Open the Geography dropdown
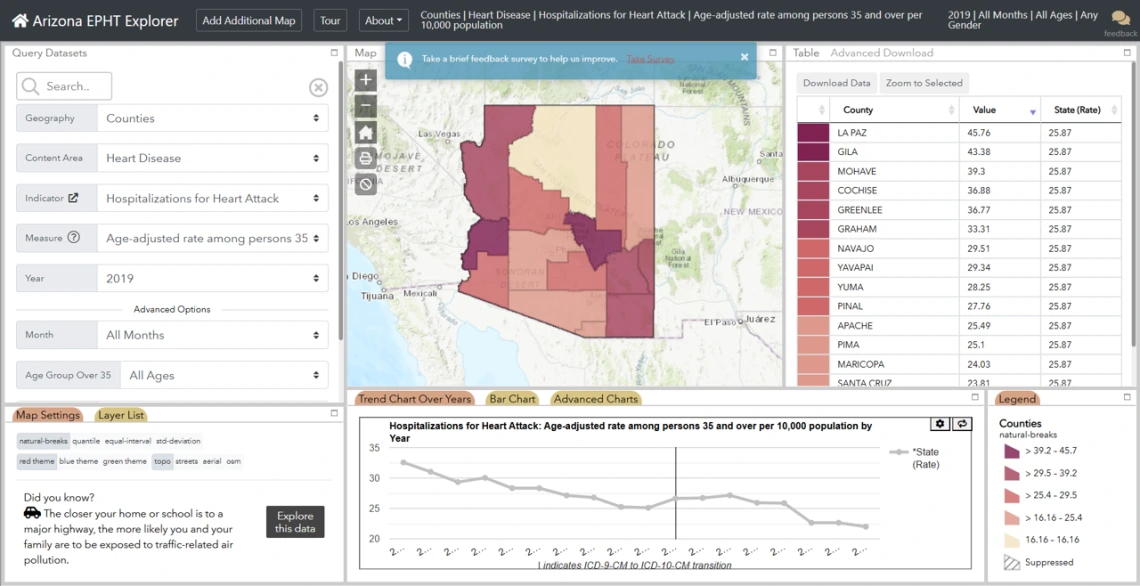Viewport: 1140px width, 586px height. pos(212,118)
